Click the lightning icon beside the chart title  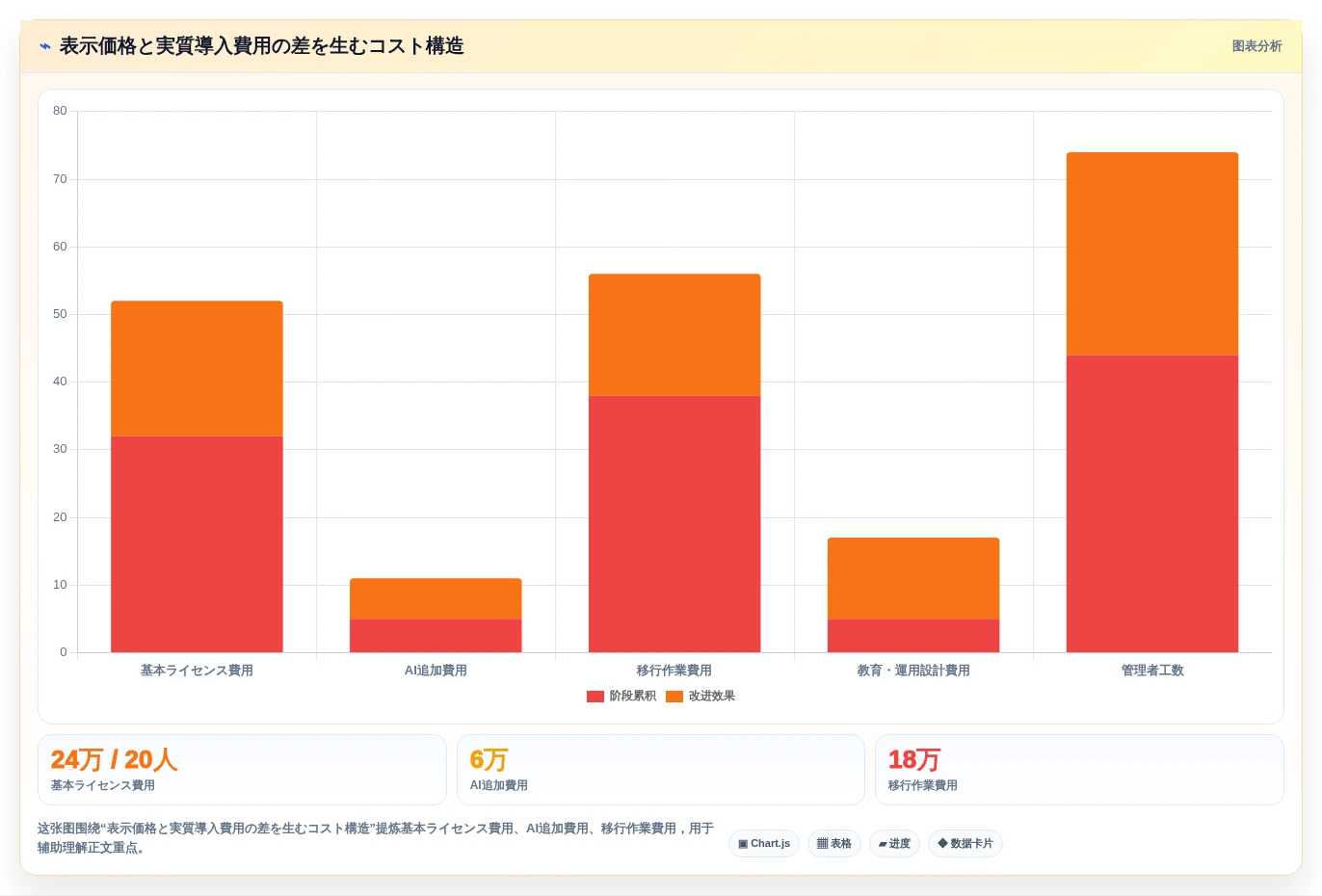click(x=44, y=46)
